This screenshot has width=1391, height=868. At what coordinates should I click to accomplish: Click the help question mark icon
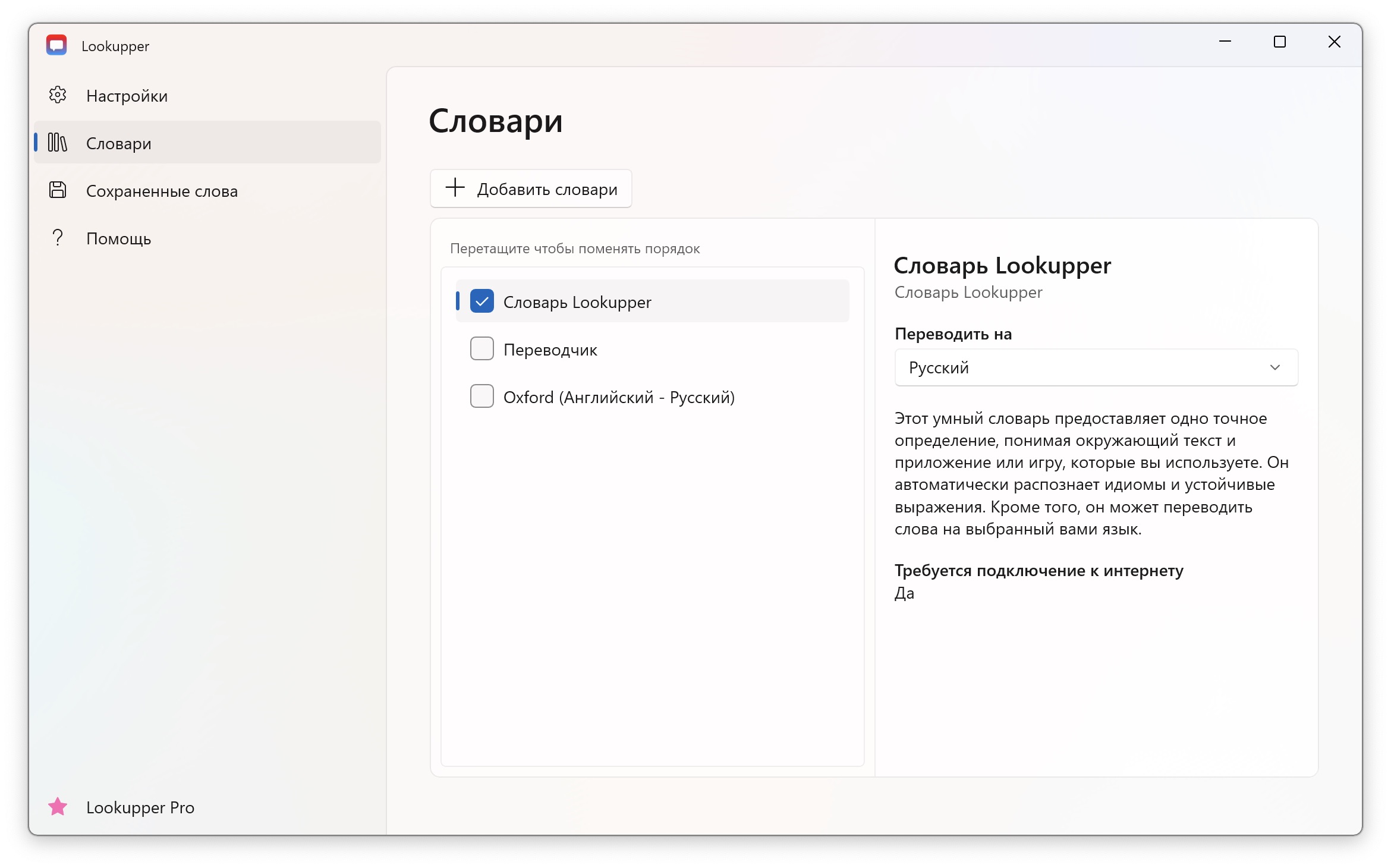click(58, 238)
